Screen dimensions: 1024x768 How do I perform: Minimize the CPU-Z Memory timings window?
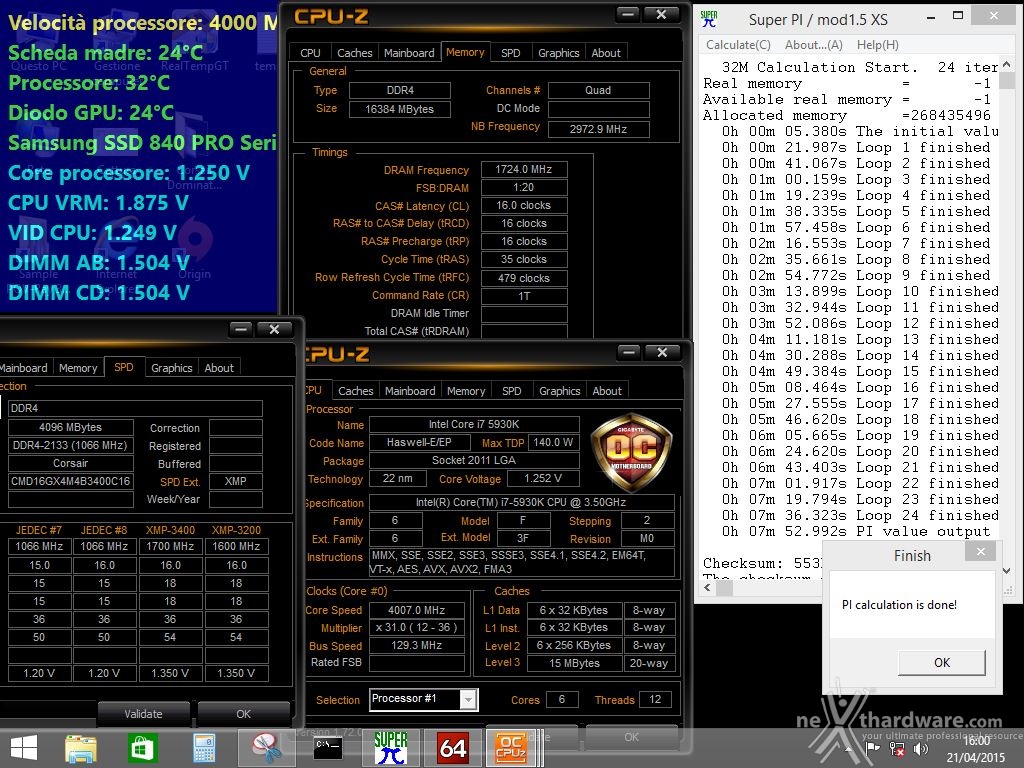[x=628, y=14]
